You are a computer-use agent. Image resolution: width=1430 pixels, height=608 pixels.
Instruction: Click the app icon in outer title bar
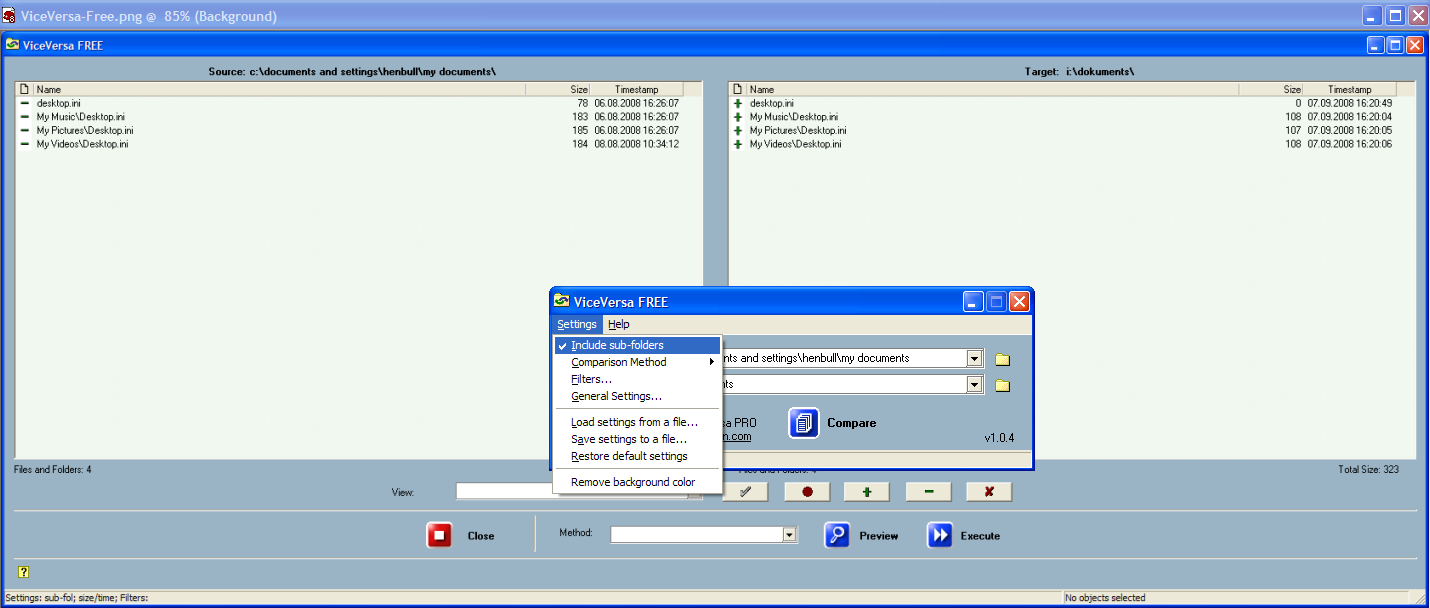(9, 16)
